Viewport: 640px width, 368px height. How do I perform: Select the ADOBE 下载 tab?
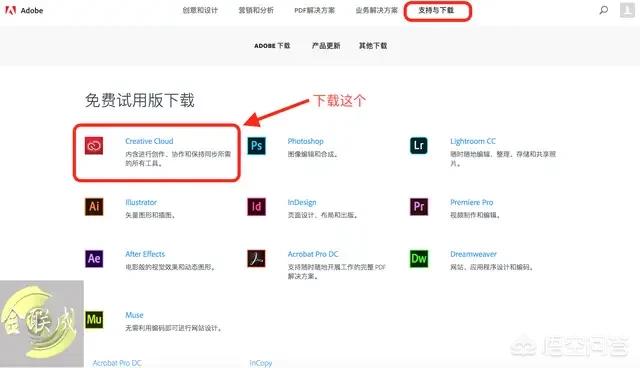(x=272, y=46)
